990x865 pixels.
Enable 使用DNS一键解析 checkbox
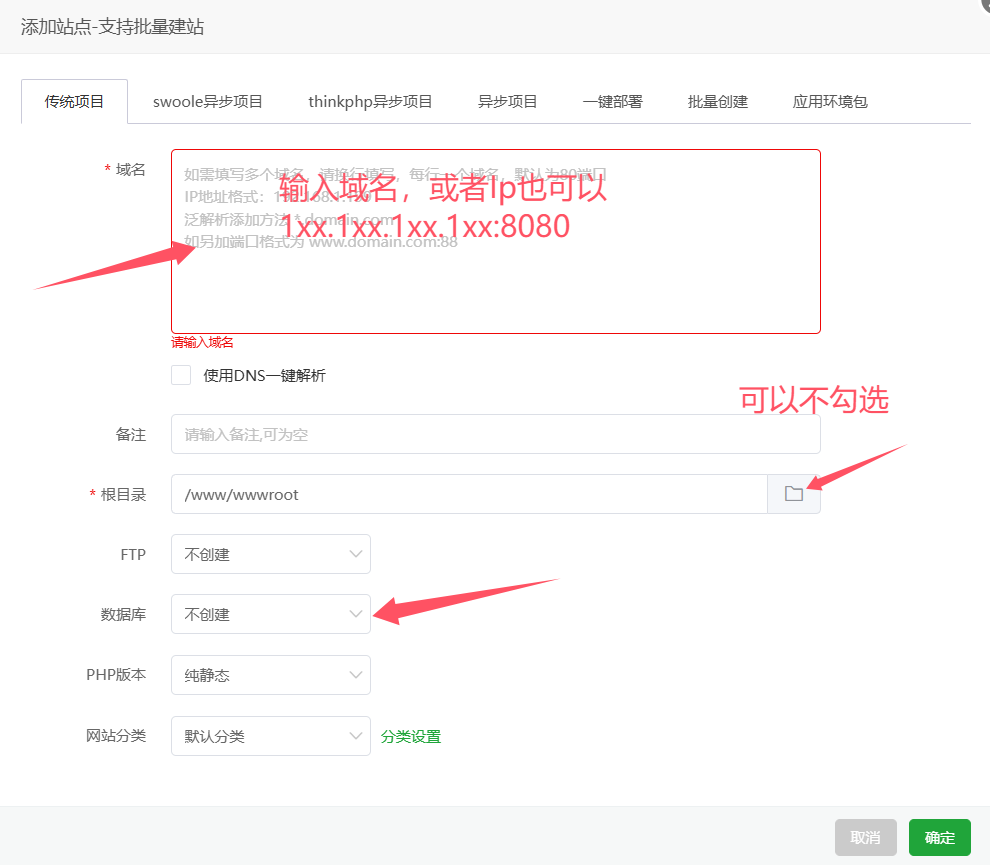181,375
